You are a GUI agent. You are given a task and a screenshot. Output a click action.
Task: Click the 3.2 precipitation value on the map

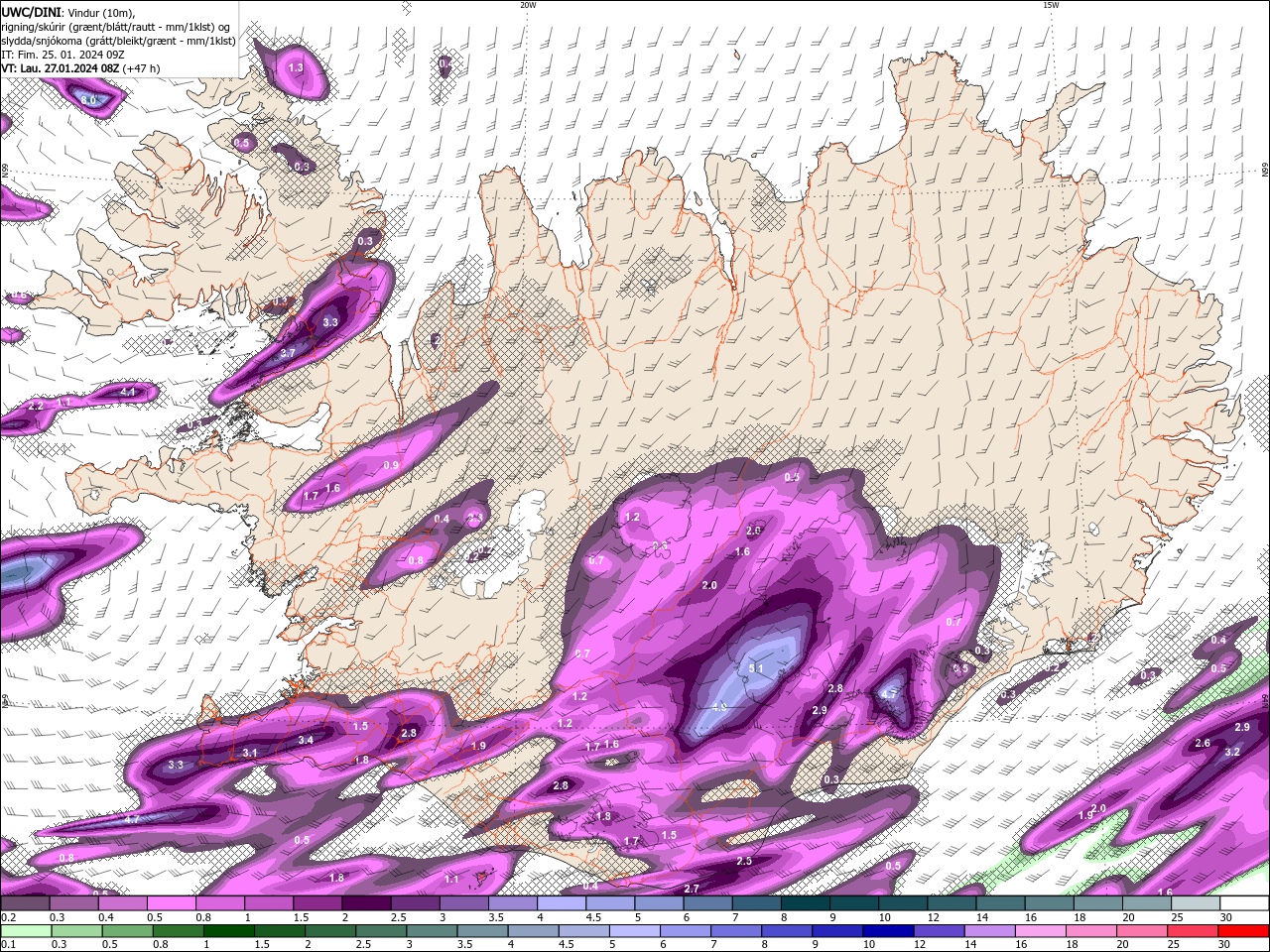click(x=1232, y=752)
